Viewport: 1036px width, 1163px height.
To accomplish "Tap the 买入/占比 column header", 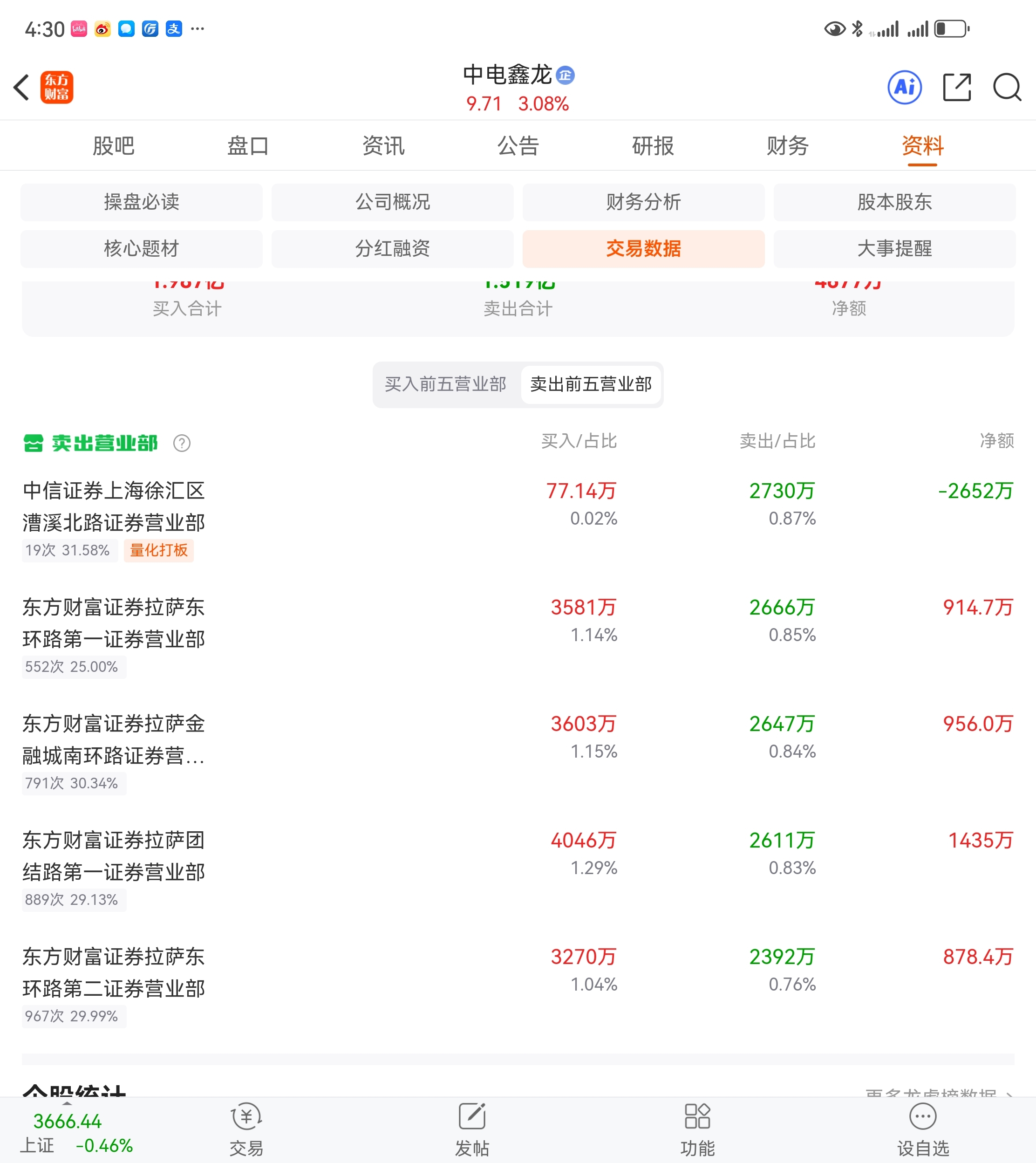I will tap(579, 441).
